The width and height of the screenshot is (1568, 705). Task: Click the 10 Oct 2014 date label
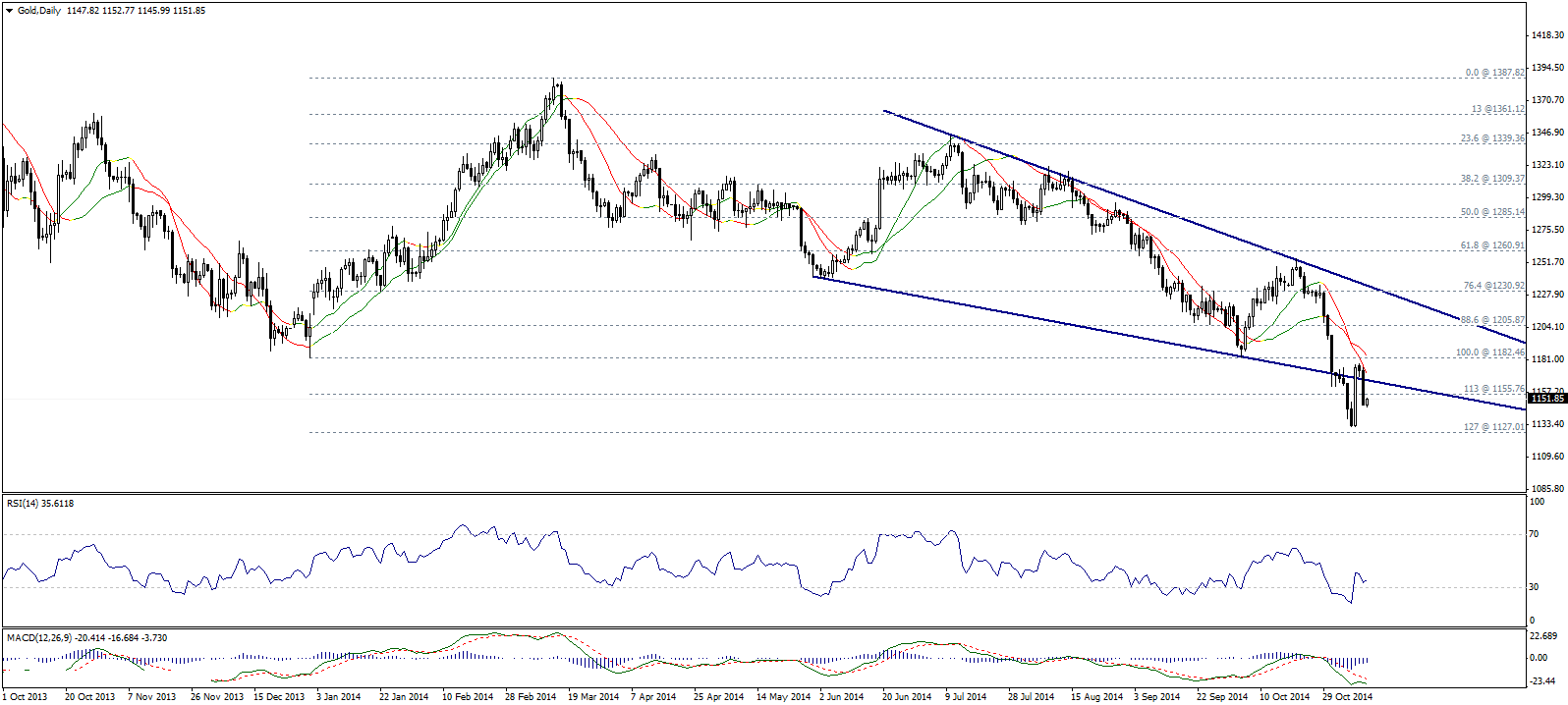click(1284, 697)
